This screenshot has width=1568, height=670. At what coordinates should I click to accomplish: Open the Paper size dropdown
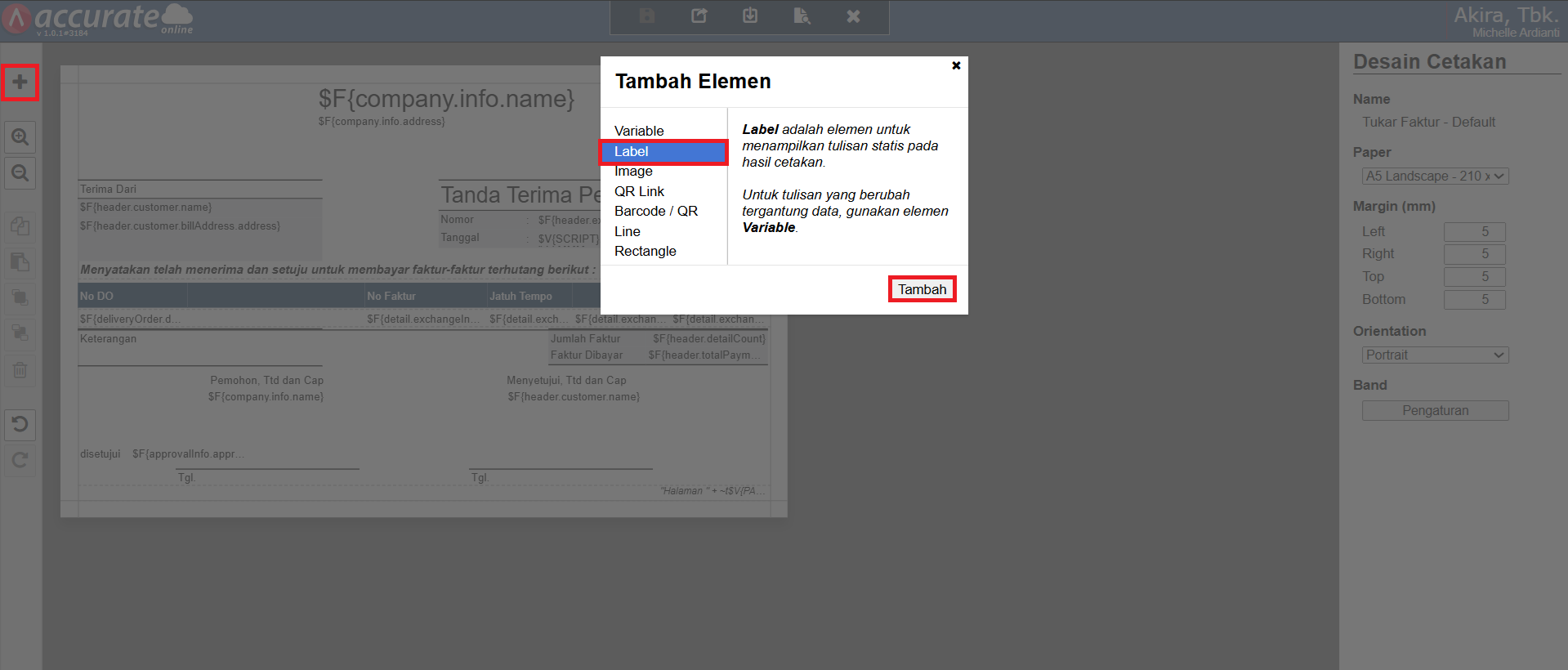tap(1435, 176)
